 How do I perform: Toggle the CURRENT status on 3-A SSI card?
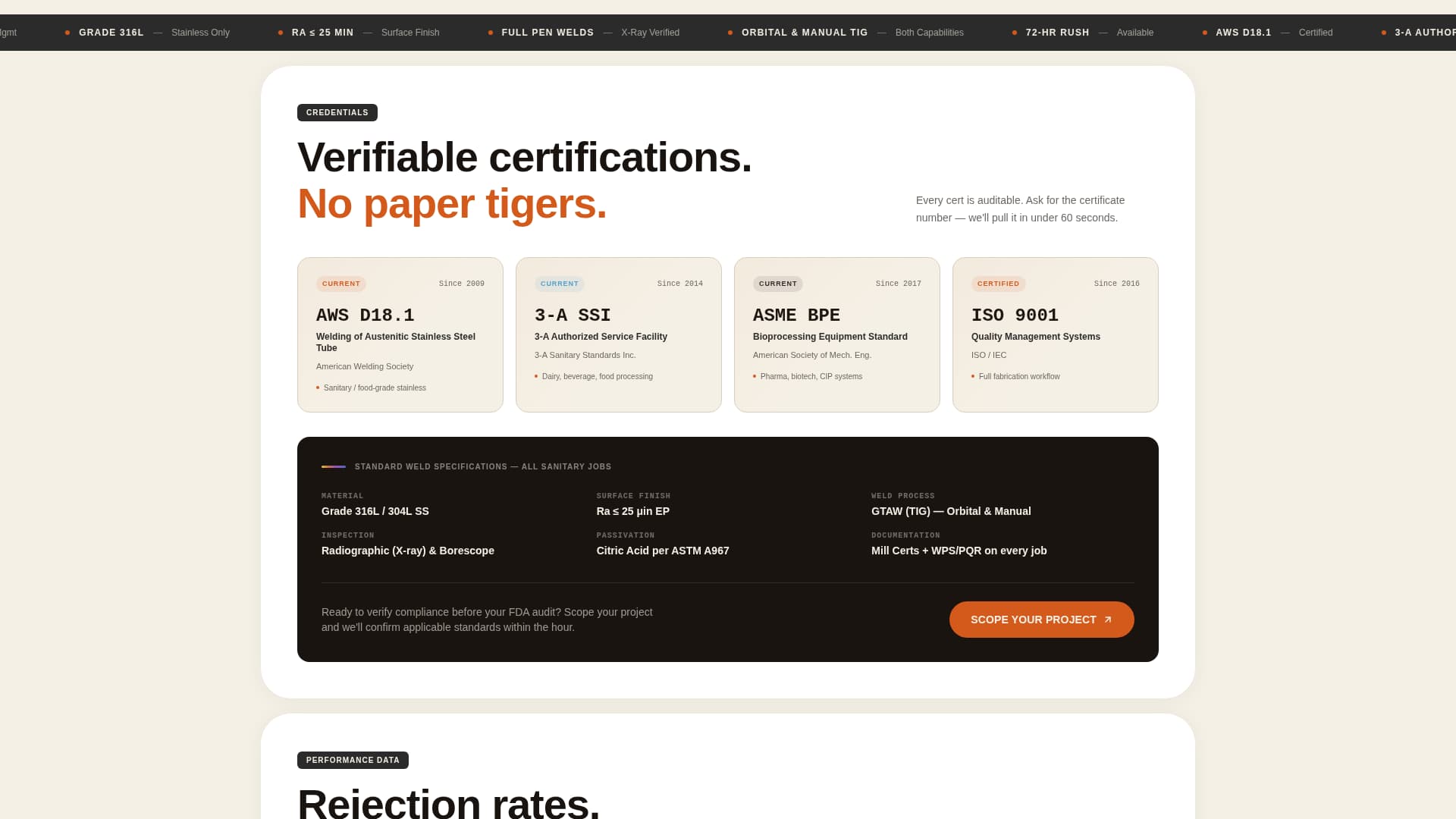tap(560, 284)
